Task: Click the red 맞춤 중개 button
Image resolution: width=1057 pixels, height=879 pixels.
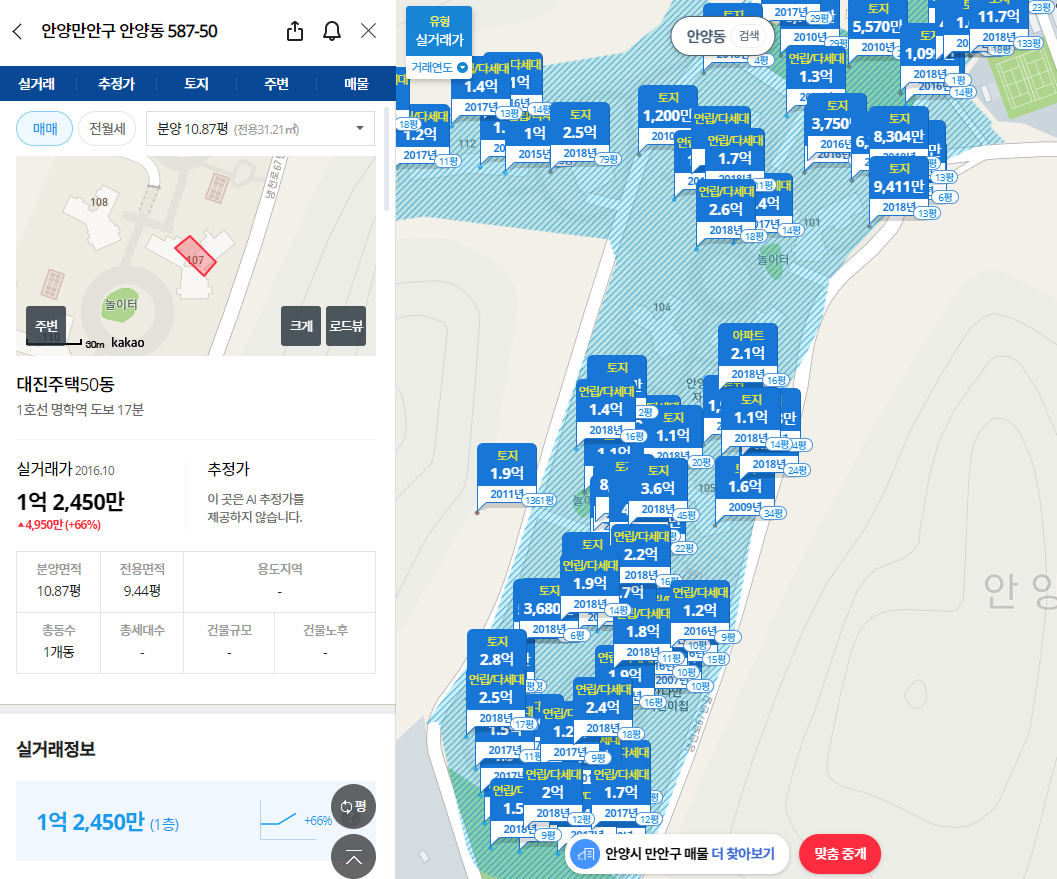Action: (x=840, y=854)
